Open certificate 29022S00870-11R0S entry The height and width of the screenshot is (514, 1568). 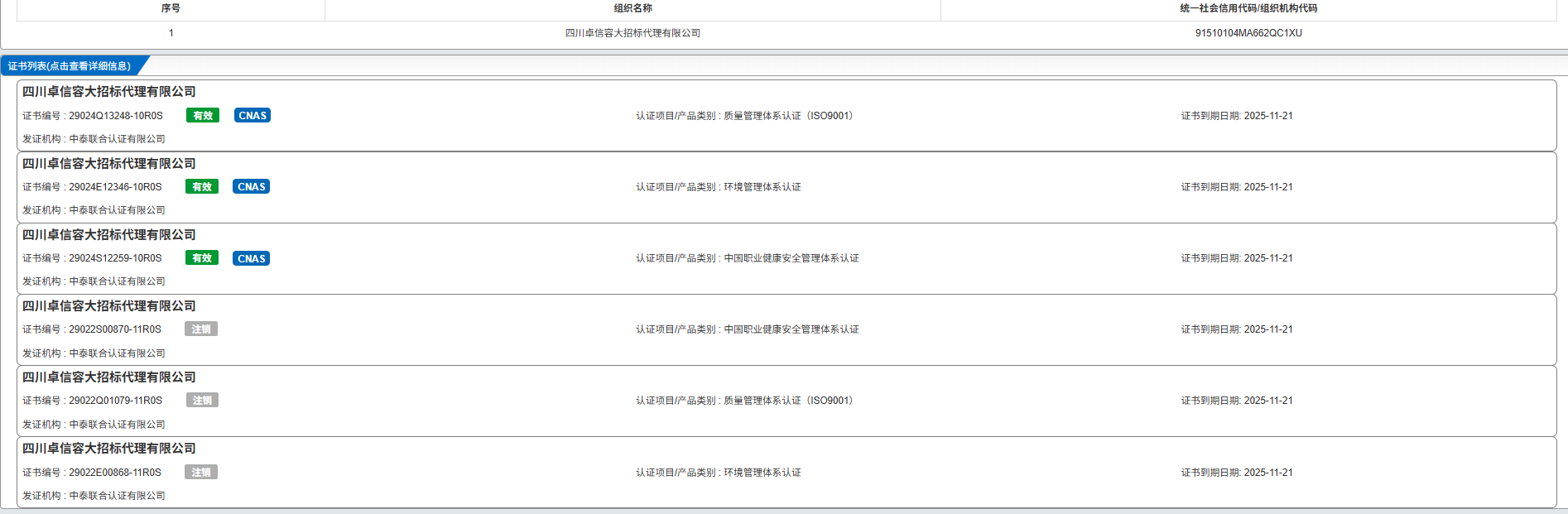[786, 329]
